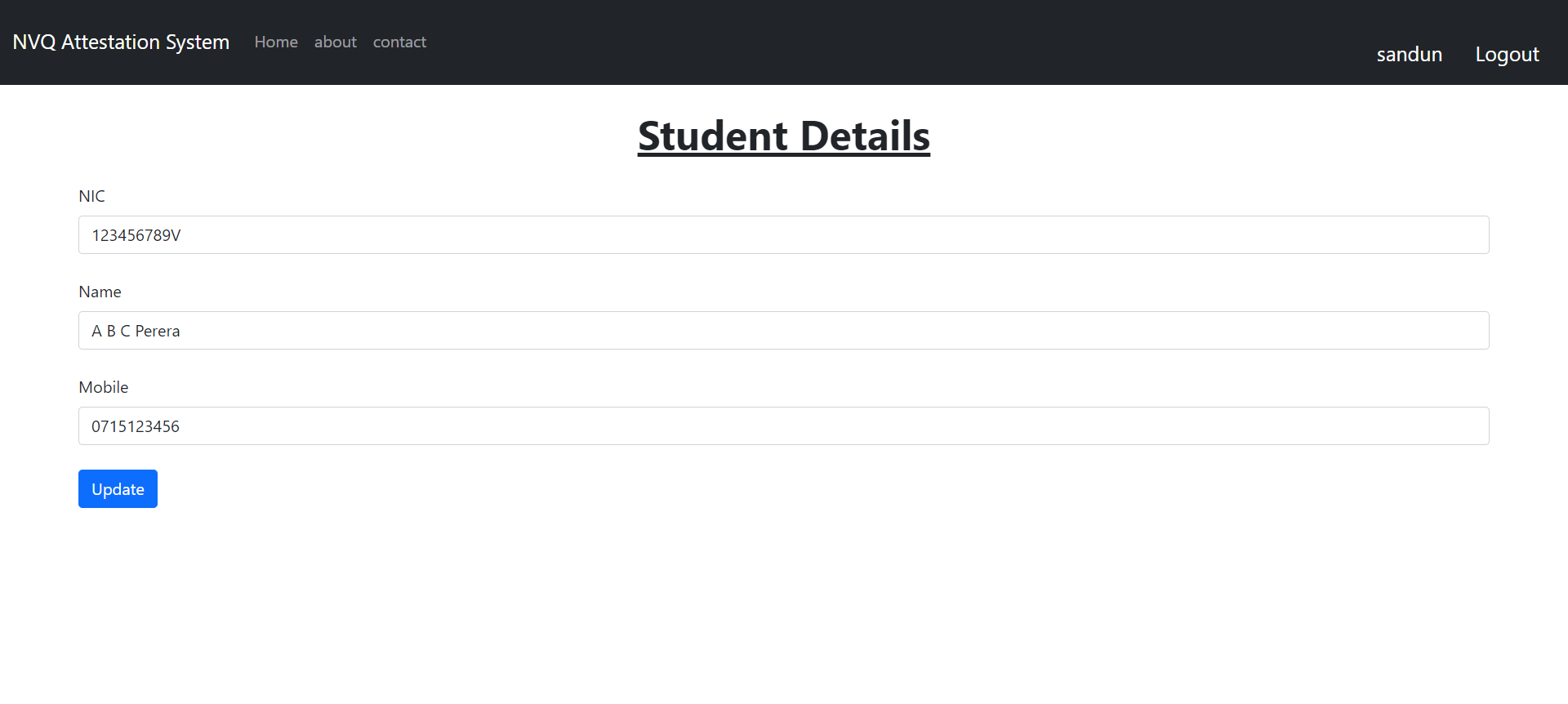Click empty dark navbar area beside contact

[817, 42]
